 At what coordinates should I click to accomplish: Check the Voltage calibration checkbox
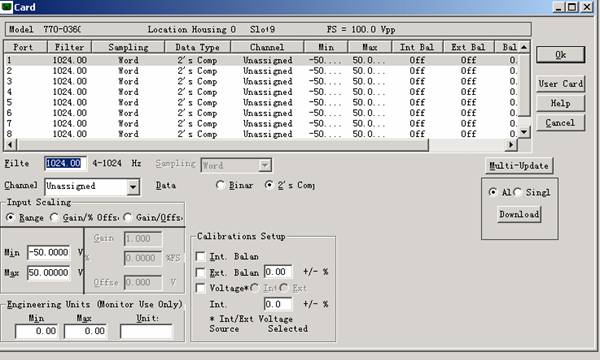[x=200, y=288]
